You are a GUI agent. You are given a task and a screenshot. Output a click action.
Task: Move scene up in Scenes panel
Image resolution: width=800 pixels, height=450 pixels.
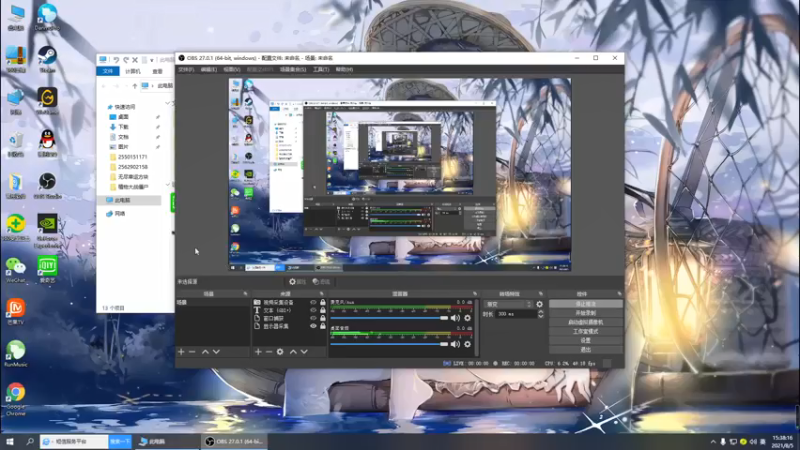point(205,352)
